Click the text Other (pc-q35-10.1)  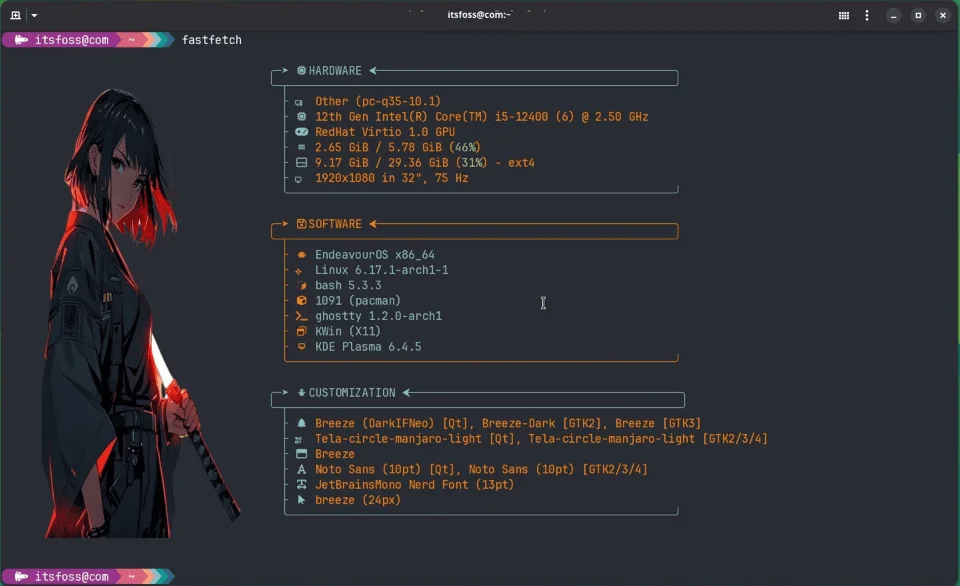pyautogui.click(x=378, y=101)
